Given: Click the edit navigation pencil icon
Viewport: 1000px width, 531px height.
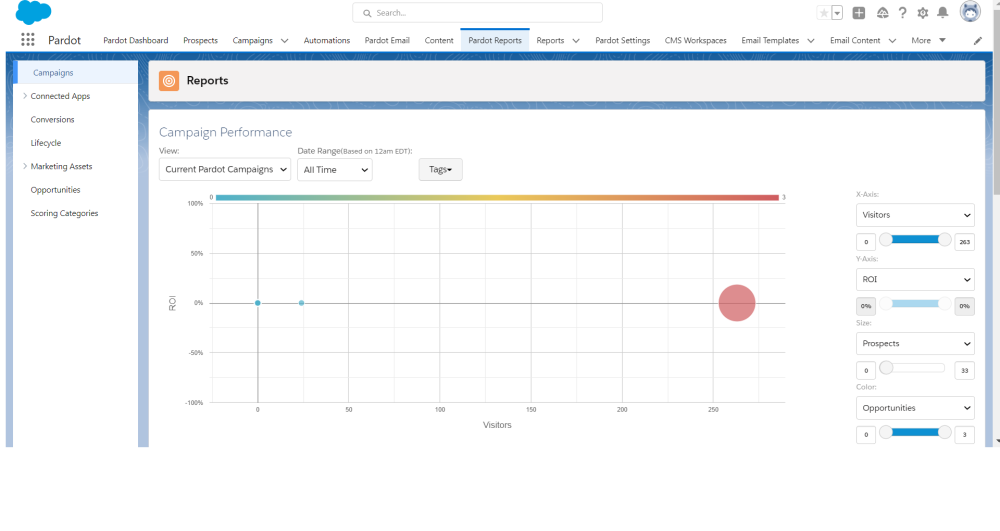Looking at the screenshot, I should click(x=978, y=41).
